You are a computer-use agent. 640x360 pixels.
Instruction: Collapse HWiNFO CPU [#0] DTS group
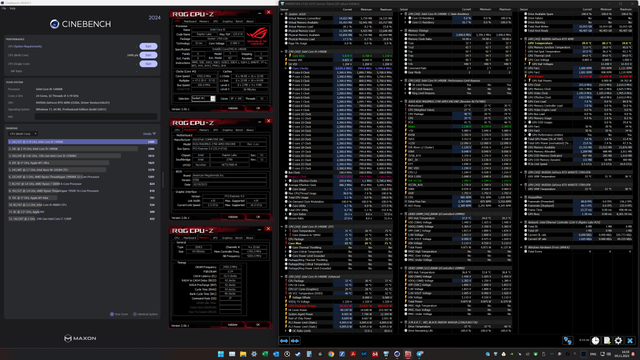(x=282, y=227)
